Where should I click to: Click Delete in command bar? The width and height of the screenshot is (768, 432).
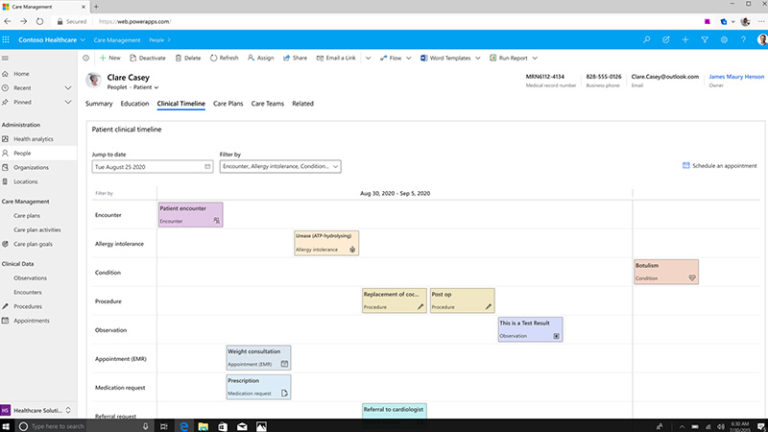pos(188,58)
